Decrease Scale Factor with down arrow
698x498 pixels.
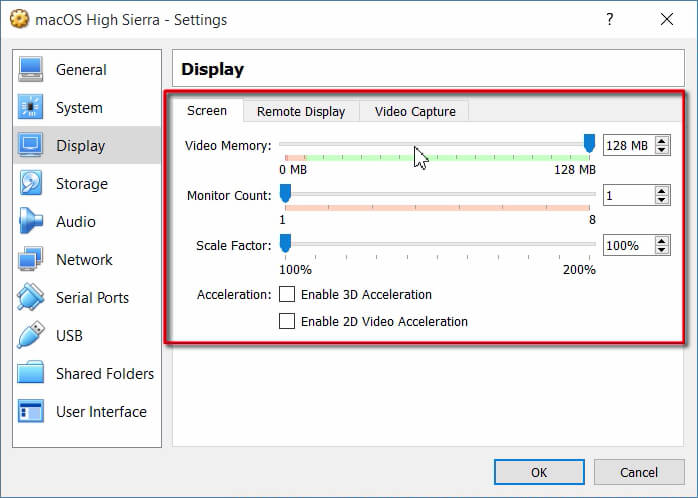(x=662, y=250)
